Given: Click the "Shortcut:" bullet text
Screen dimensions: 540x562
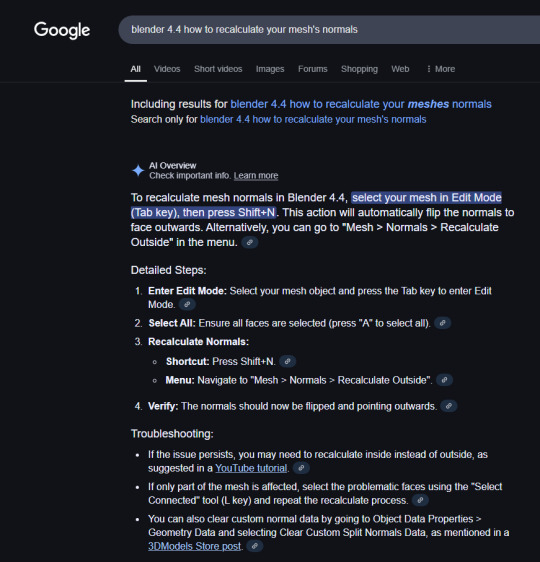Looking at the screenshot, I should (187, 361).
